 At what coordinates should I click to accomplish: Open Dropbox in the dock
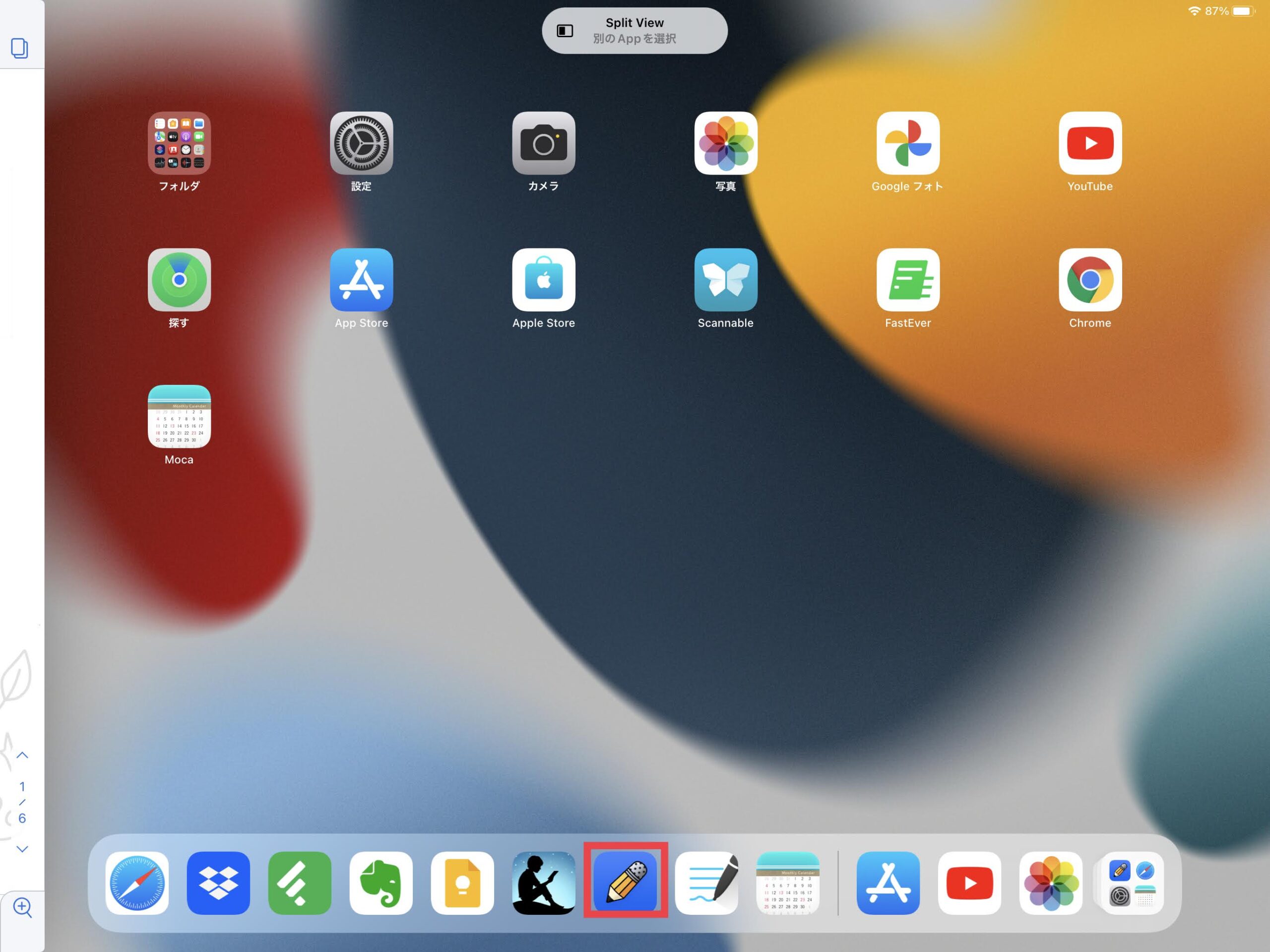(x=218, y=883)
